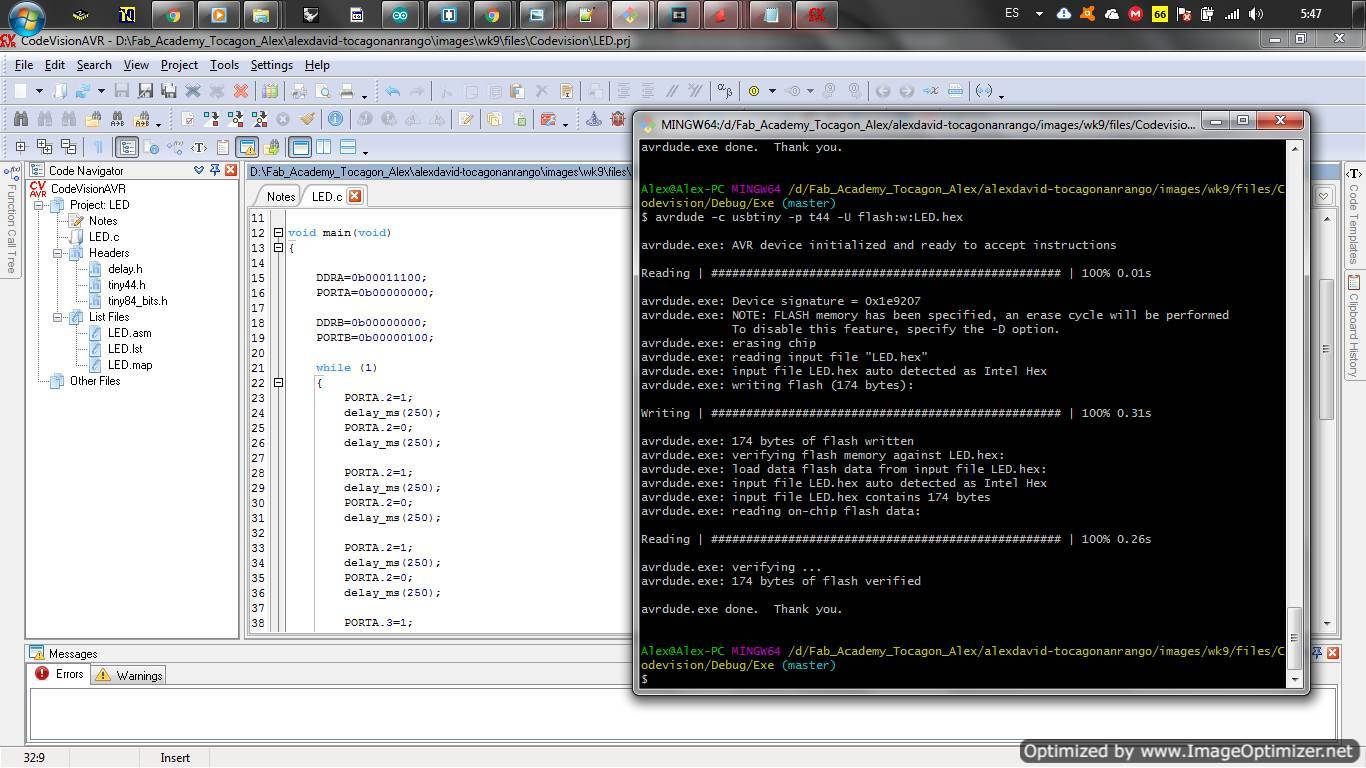Screen dimensions: 1366x768
Task: Click the red Debugger bug icon
Action: click(x=618, y=118)
